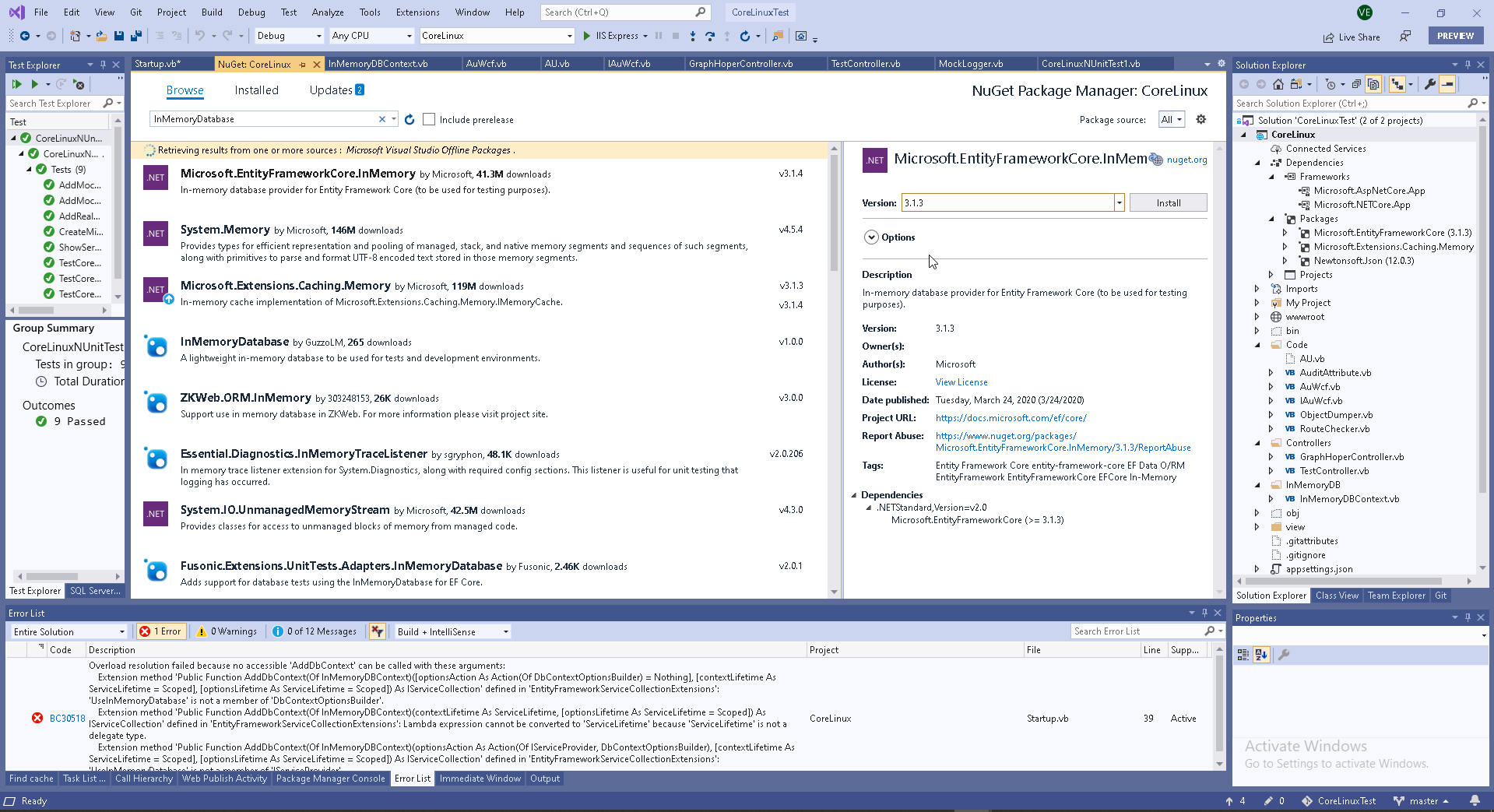The image size is (1494, 812).
Task: Clear the InMemoryDatabase search text
Action: click(x=382, y=119)
